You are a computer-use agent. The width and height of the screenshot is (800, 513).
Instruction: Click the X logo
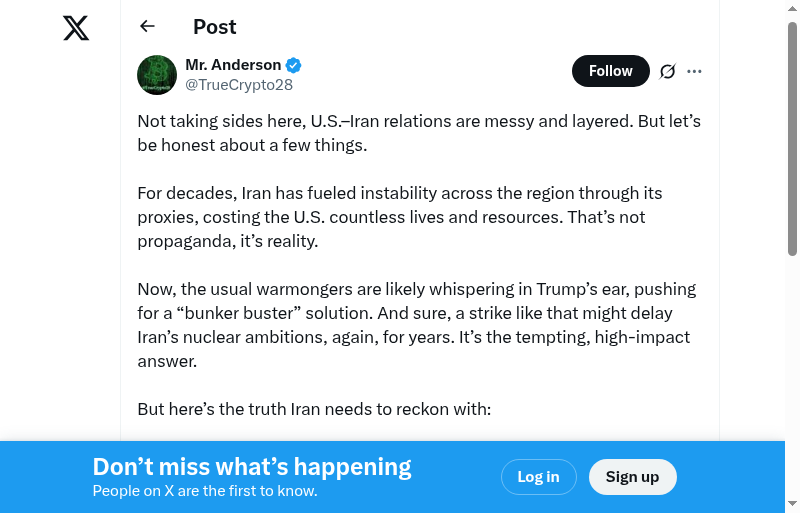pos(76,28)
